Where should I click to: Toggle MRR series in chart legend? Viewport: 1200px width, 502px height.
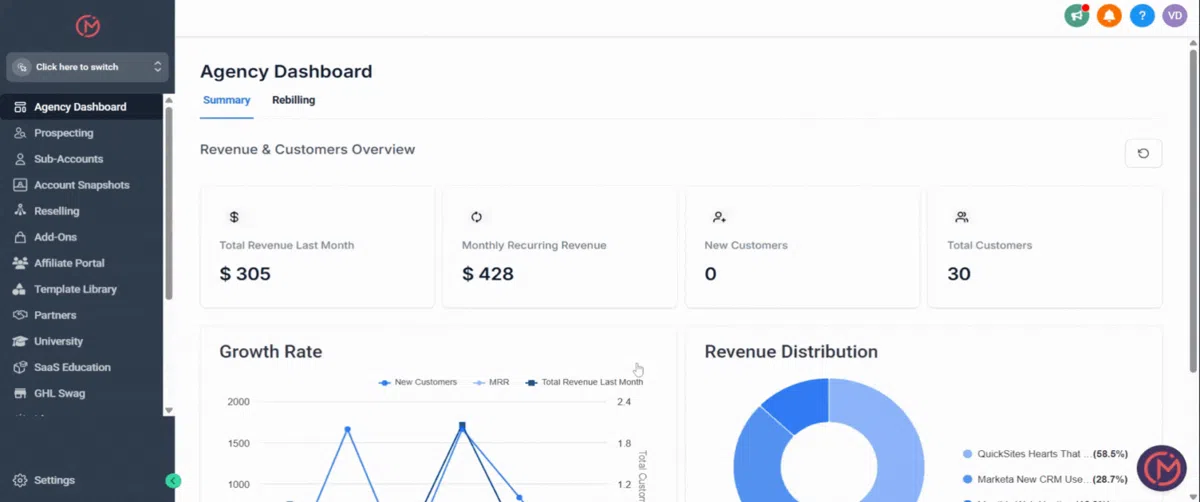coord(492,382)
